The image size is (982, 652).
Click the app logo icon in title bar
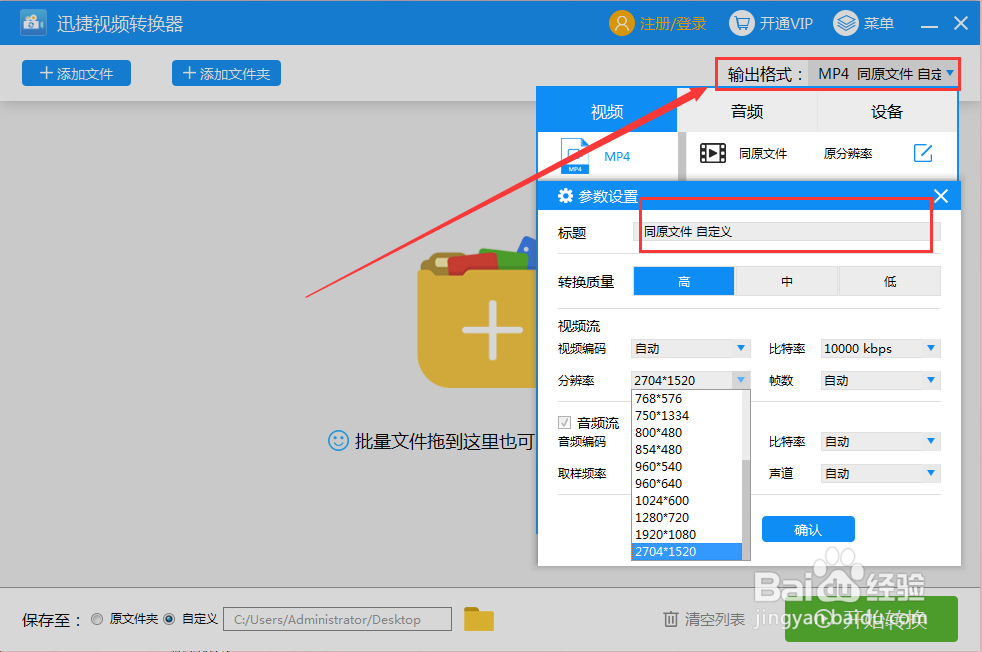pyautogui.click(x=33, y=23)
